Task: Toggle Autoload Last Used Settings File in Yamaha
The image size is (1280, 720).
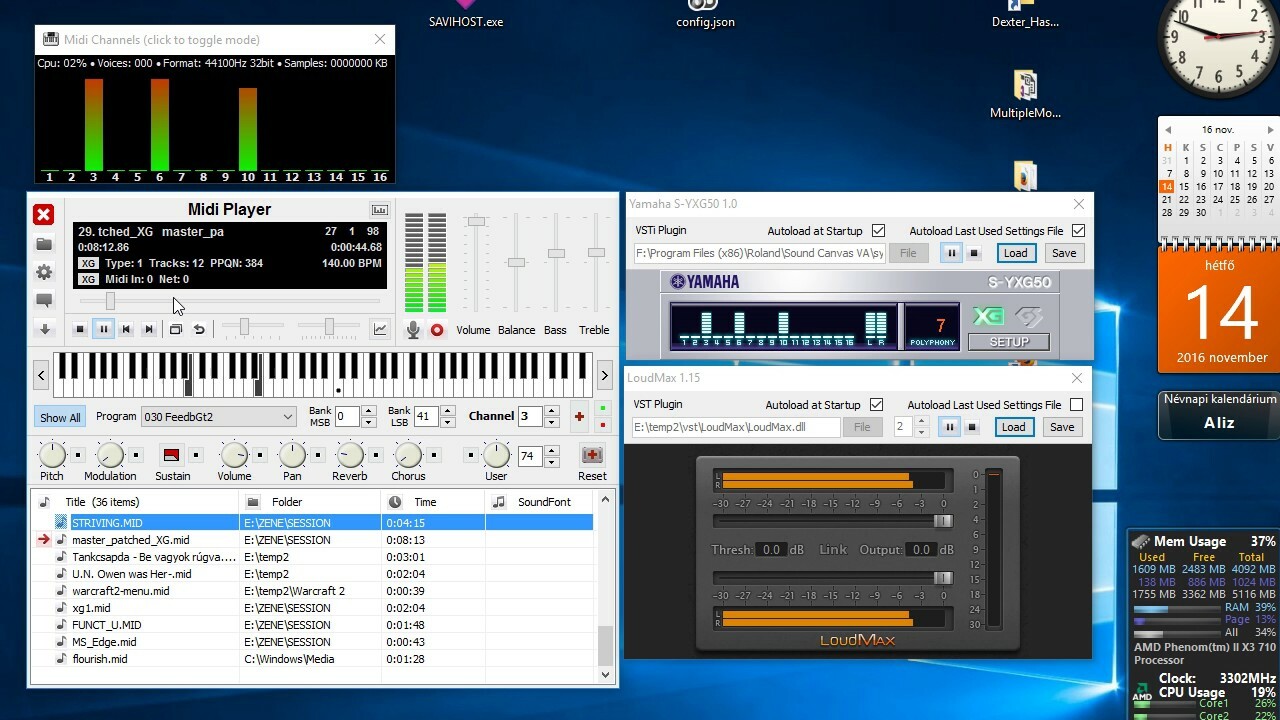Action: [x=1078, y=231]
